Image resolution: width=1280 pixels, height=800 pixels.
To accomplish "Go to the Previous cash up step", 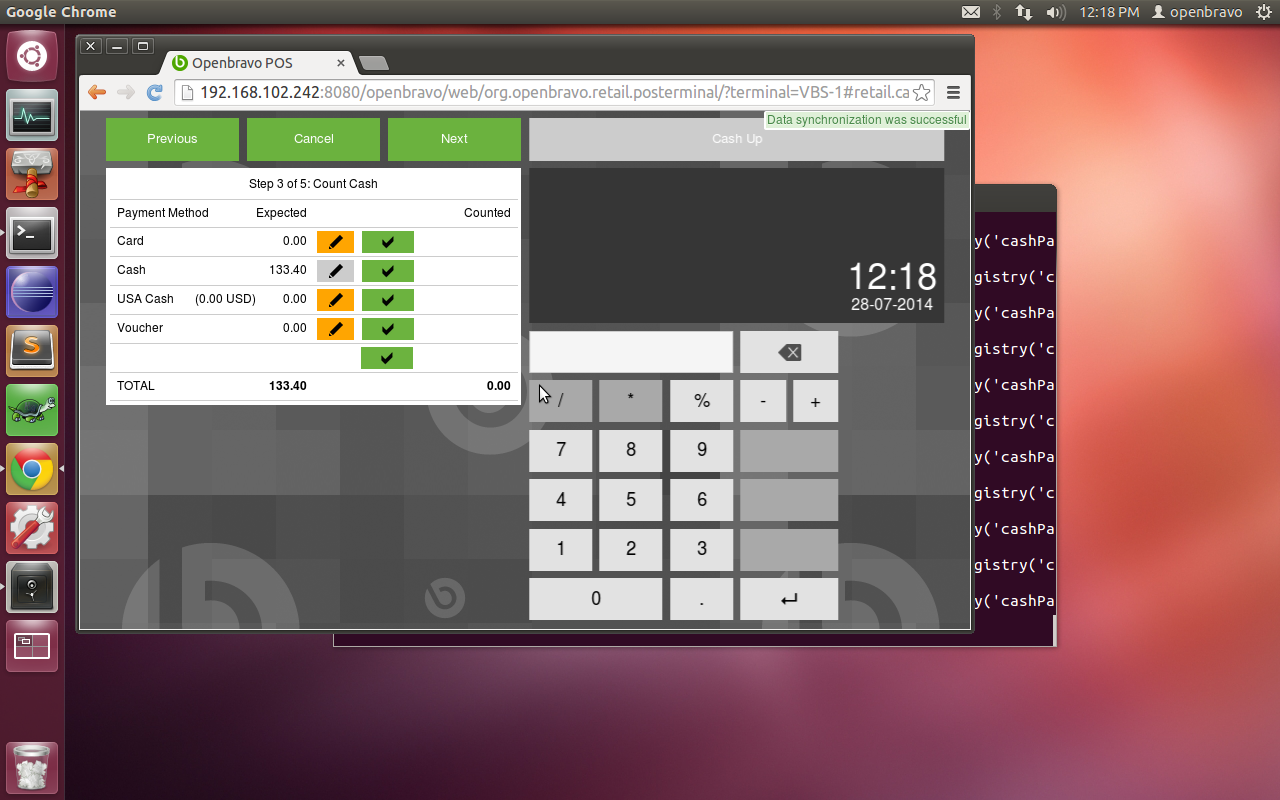I will pos(172,139).
